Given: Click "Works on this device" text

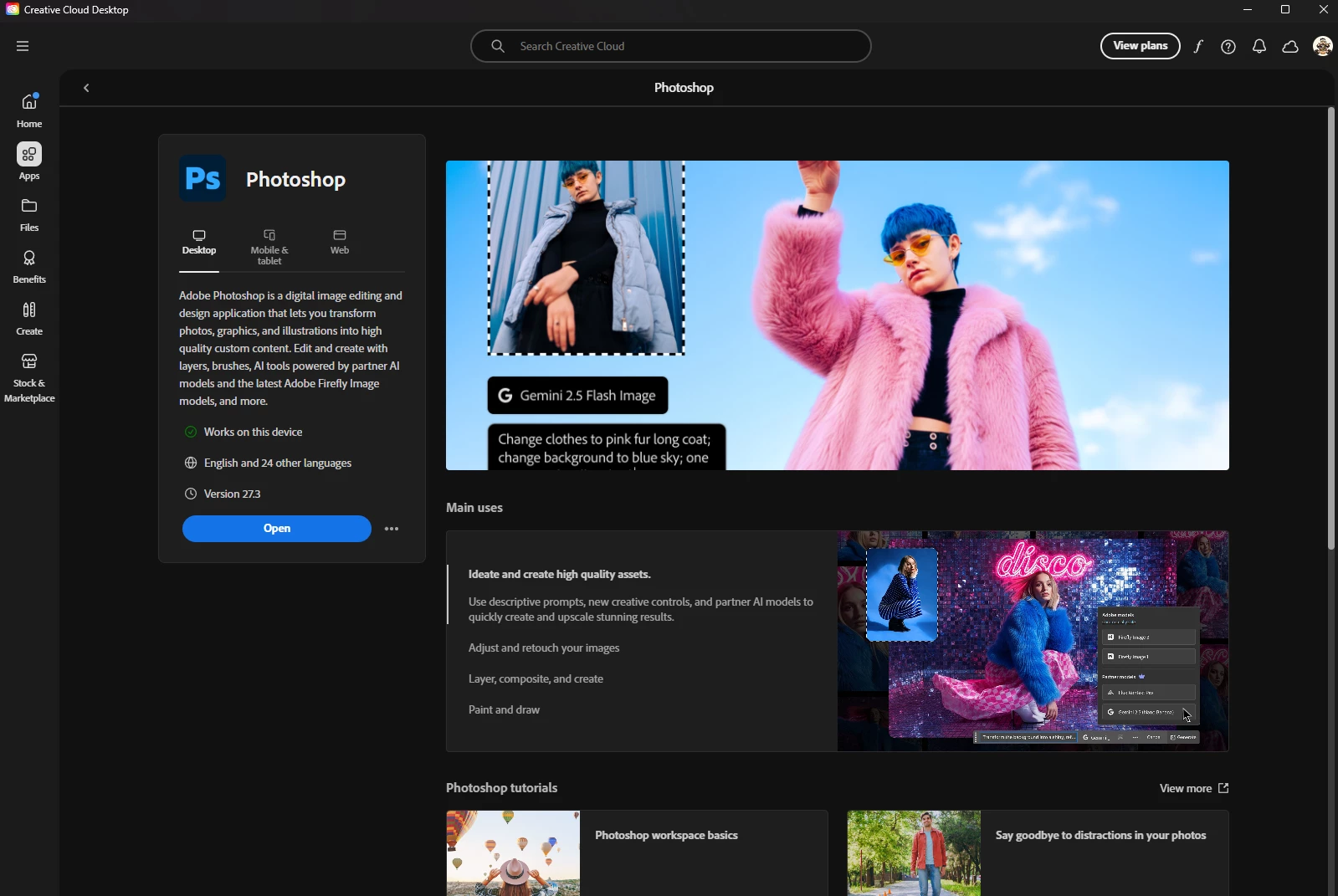Looking at the screenshot, I should tap(254, 432).
